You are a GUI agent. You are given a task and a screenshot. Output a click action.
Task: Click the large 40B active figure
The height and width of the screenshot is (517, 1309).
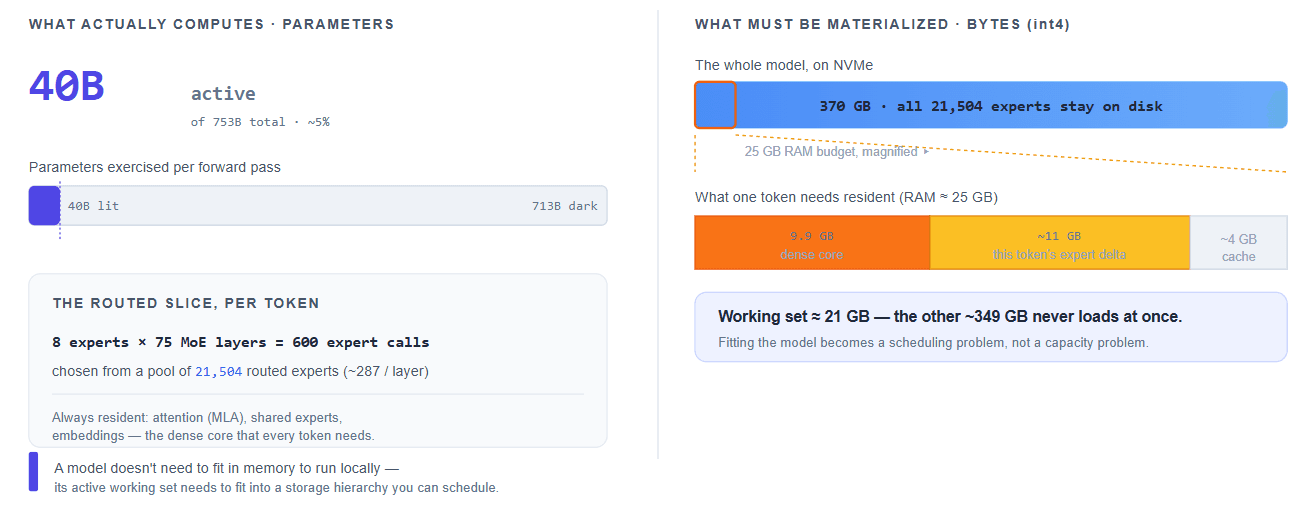tap(67, 87)
